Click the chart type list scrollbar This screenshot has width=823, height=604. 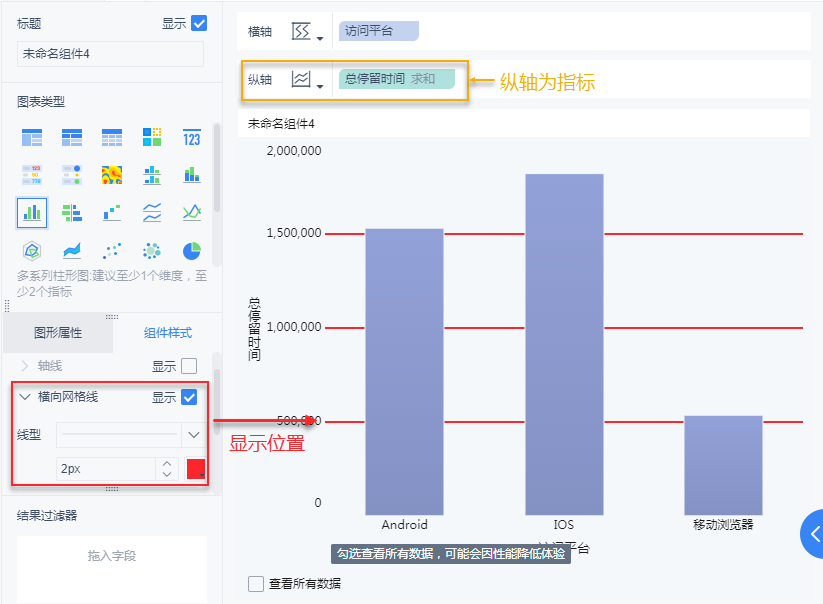(216, 168)
